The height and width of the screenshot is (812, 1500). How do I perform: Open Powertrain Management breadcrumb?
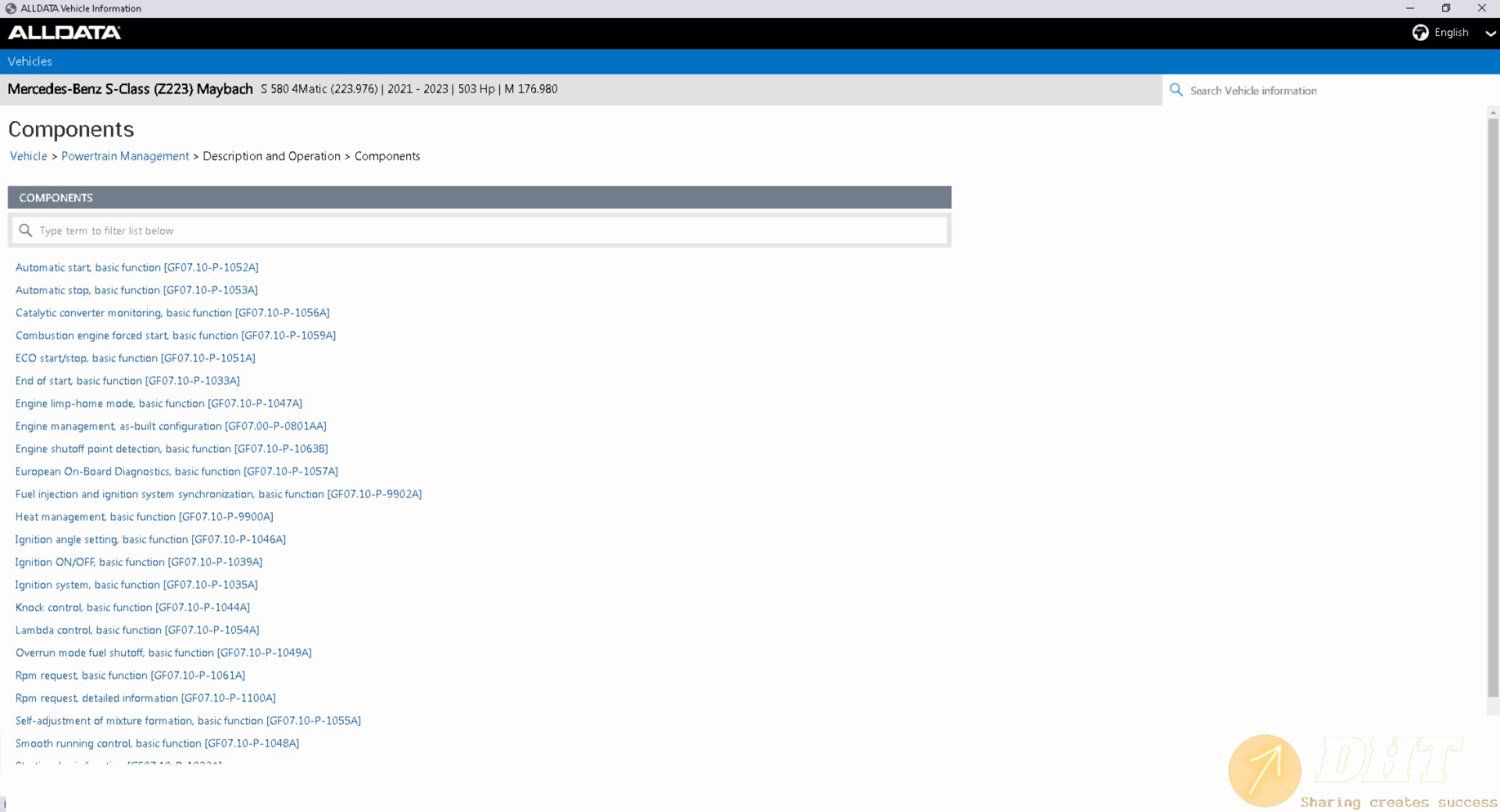(125, 156)
